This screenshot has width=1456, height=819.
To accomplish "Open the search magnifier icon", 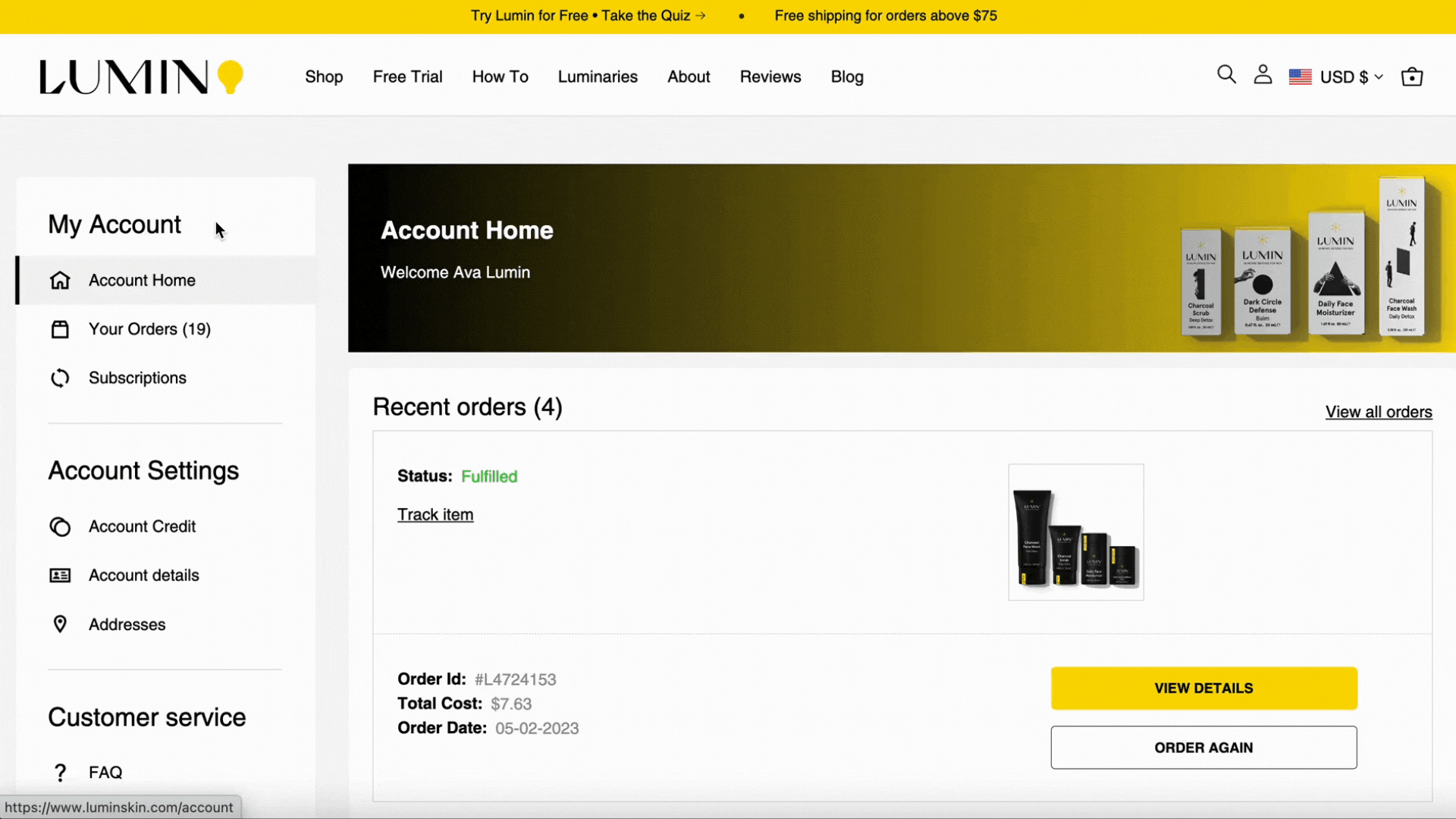I will pos(1226,74).
